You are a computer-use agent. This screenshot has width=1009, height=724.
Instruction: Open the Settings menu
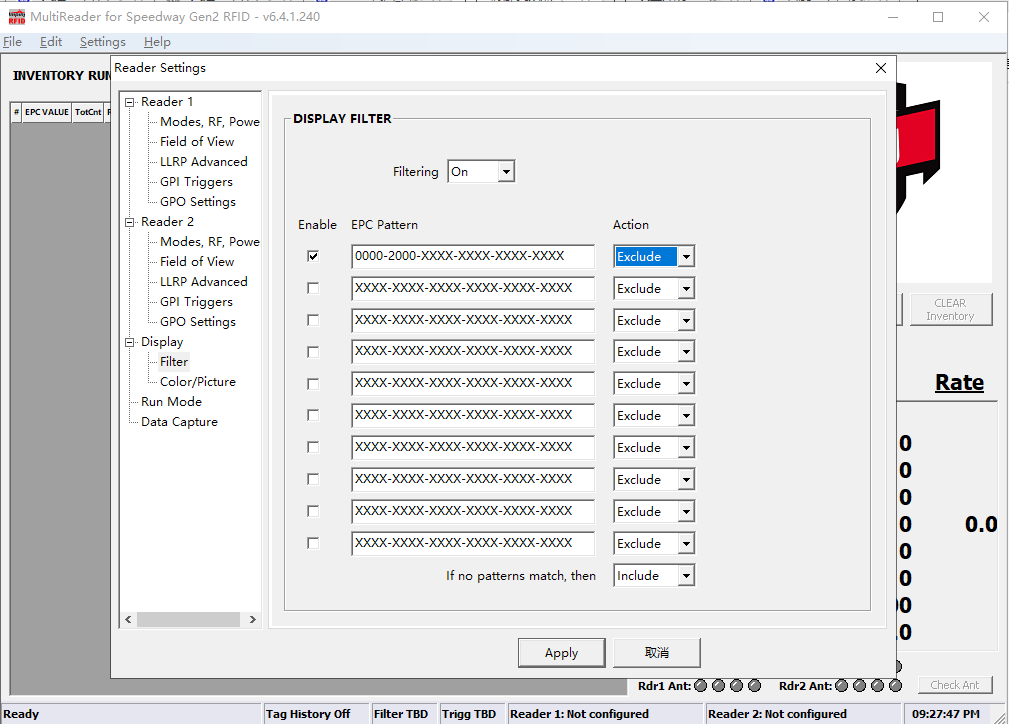(x=102, y=42)
